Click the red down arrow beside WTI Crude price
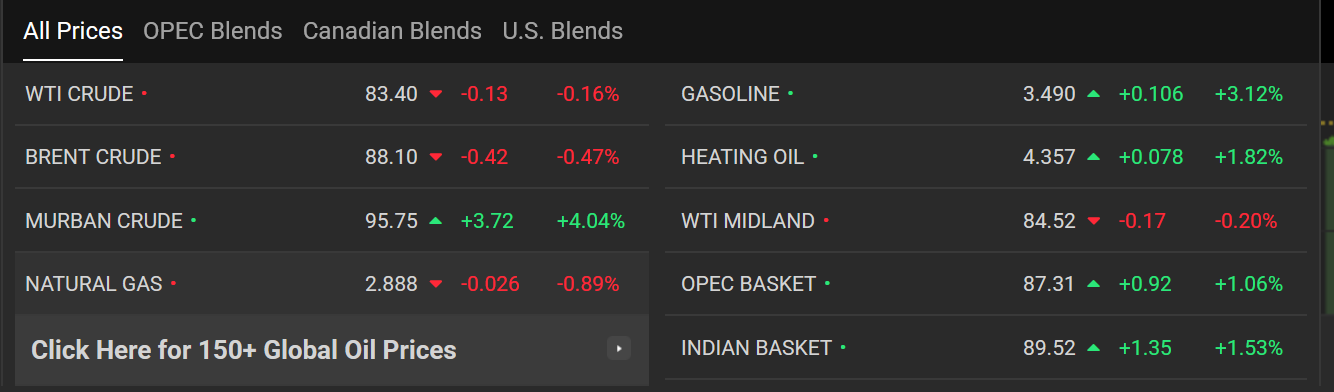The image size is (1334, 392). click(x=435, y=94)
